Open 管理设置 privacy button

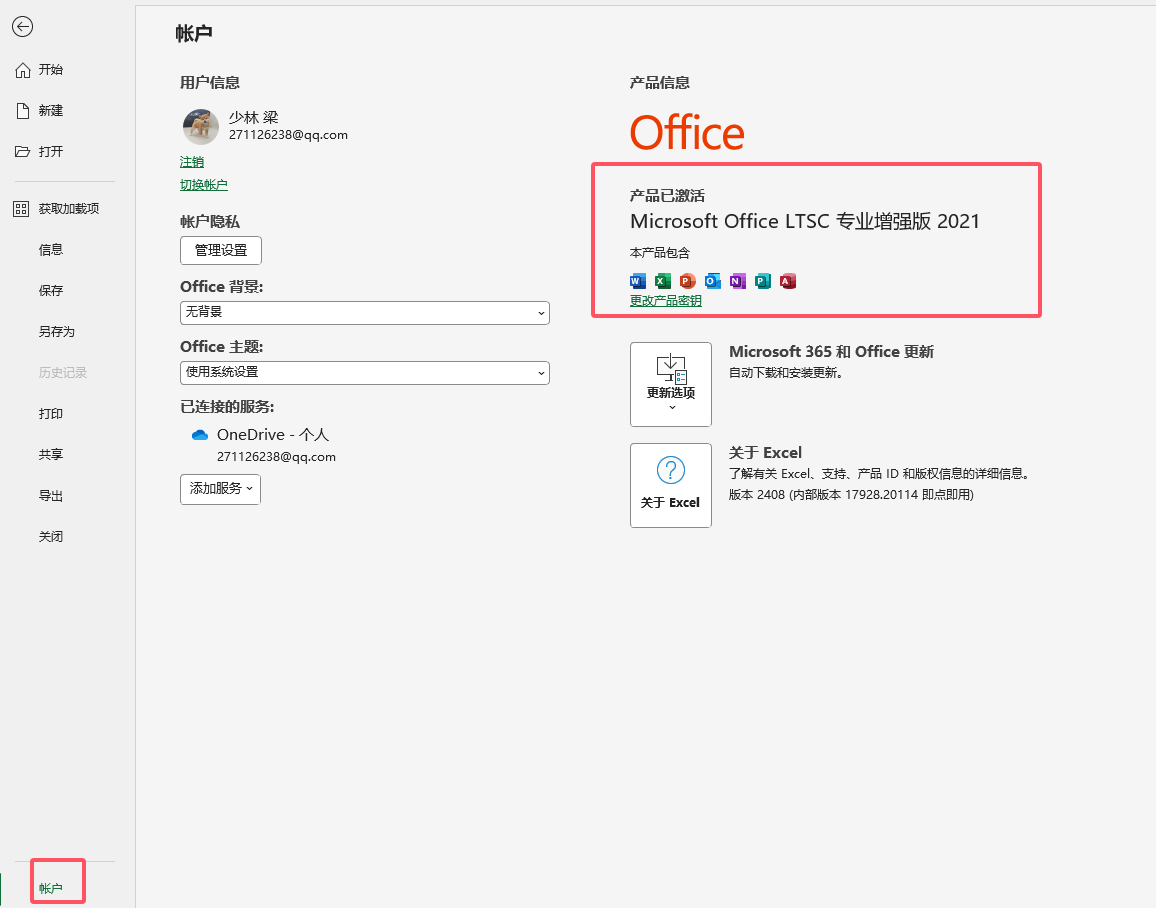[220, 251]
